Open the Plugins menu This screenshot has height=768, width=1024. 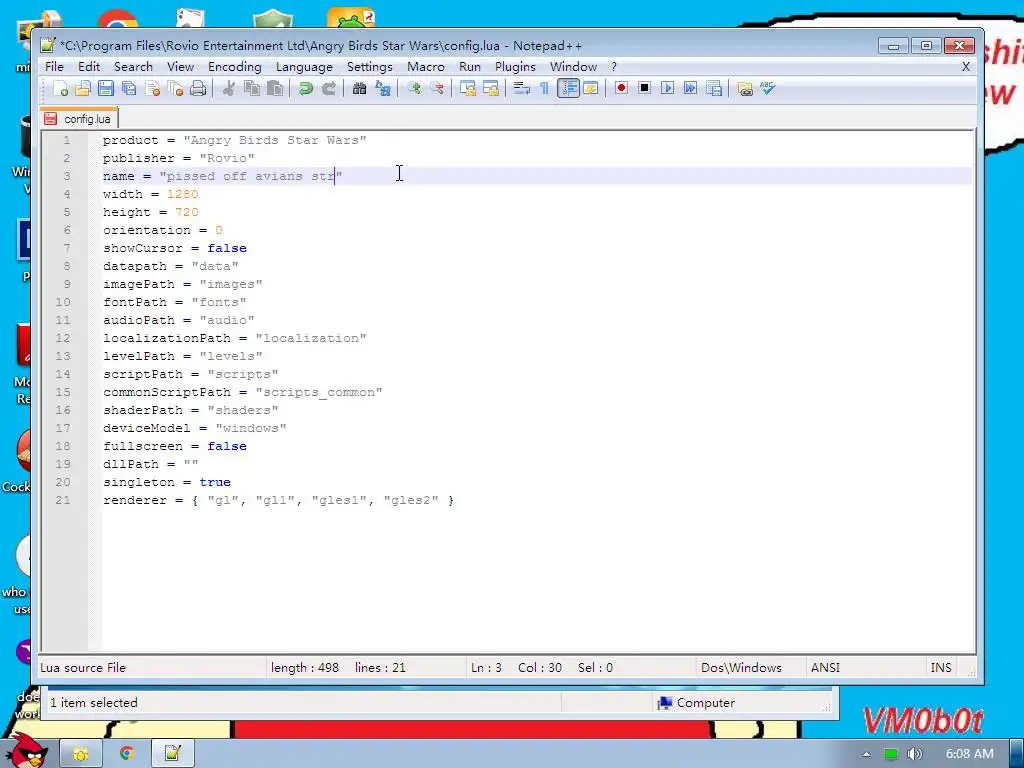[515, 67]
